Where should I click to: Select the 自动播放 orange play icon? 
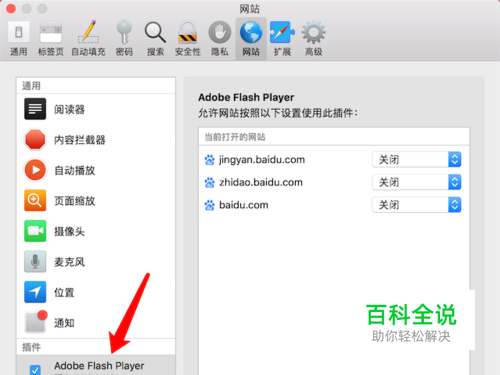click(35, 170)
